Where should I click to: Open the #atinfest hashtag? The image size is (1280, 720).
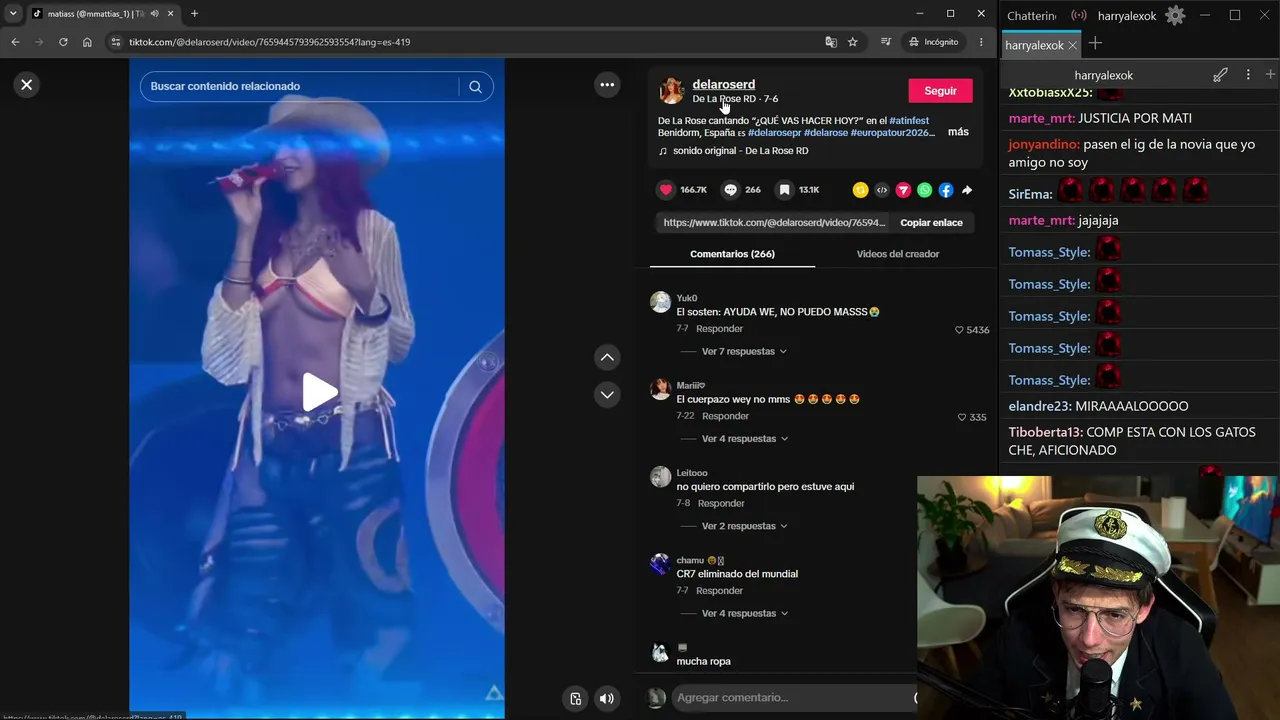click(x=909, y=121)
